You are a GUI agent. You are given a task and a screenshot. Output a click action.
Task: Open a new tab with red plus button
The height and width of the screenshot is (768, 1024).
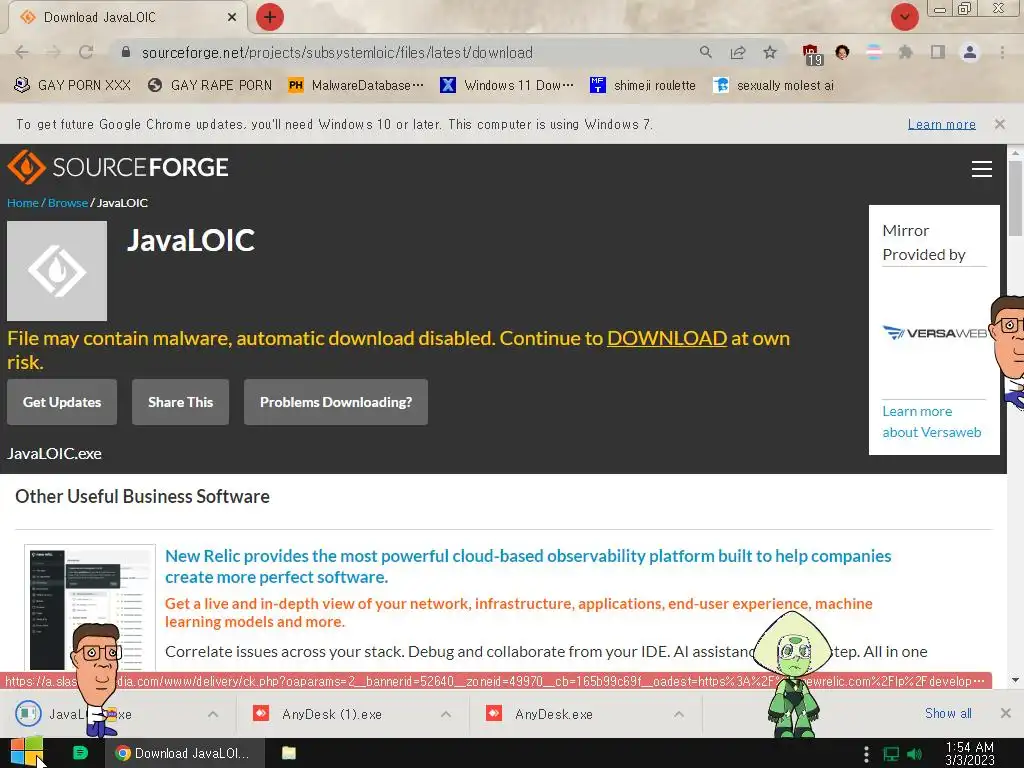pos(270,17)
